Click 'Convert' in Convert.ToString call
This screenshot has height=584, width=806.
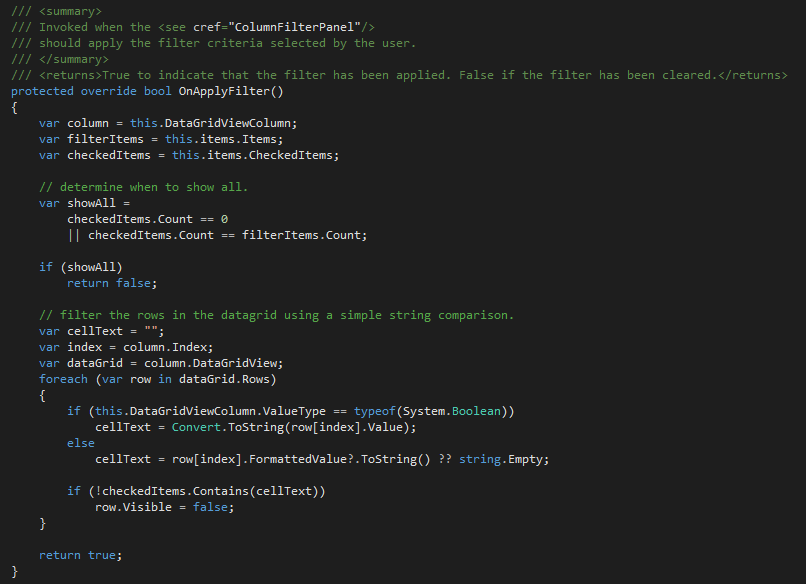tap(196, 427)
